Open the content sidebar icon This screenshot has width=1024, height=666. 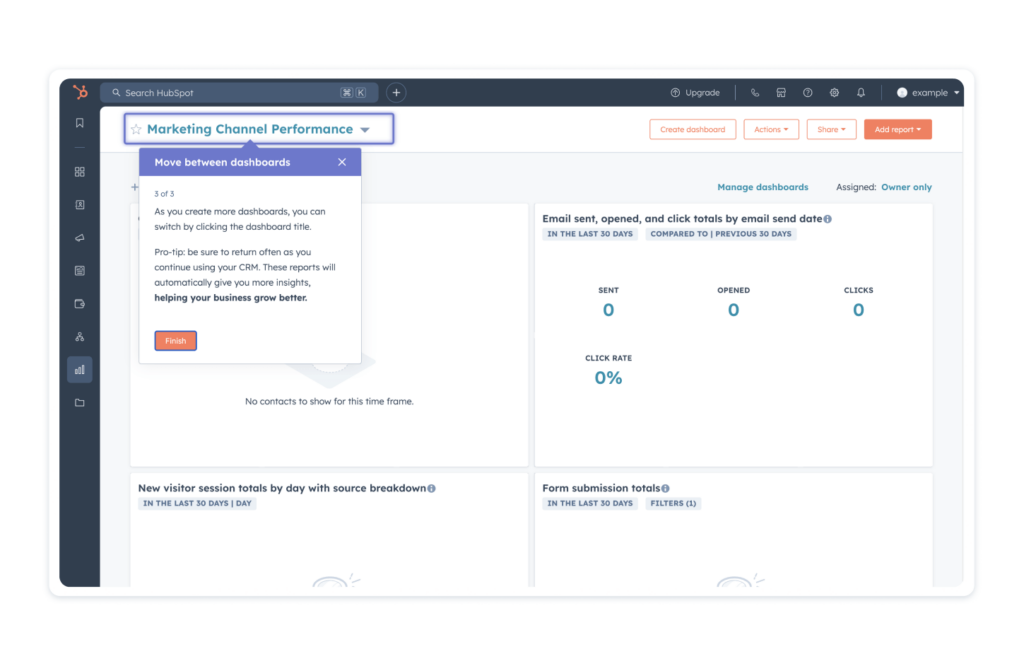(x=80, y=270)
